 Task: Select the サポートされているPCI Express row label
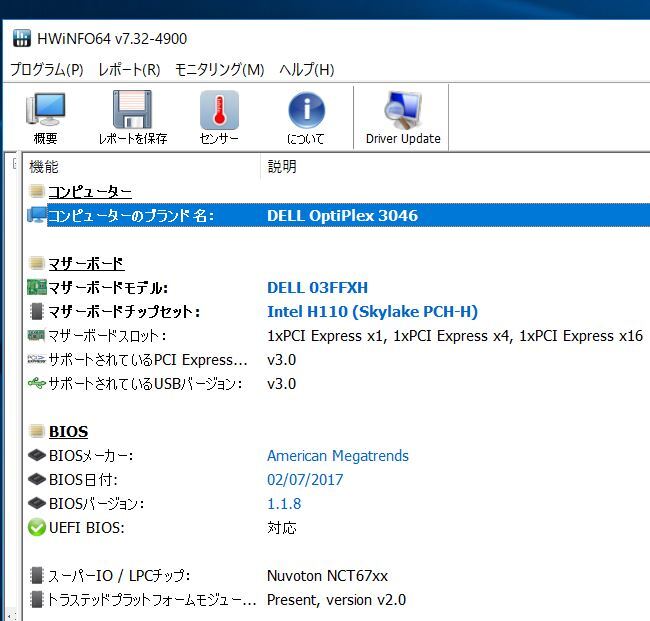[148, 359]
